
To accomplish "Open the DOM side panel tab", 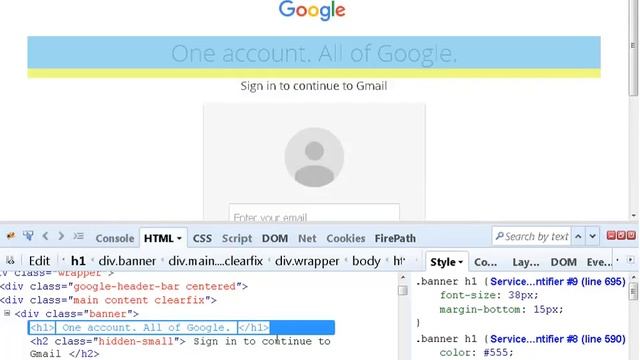I will pos(563,262).
